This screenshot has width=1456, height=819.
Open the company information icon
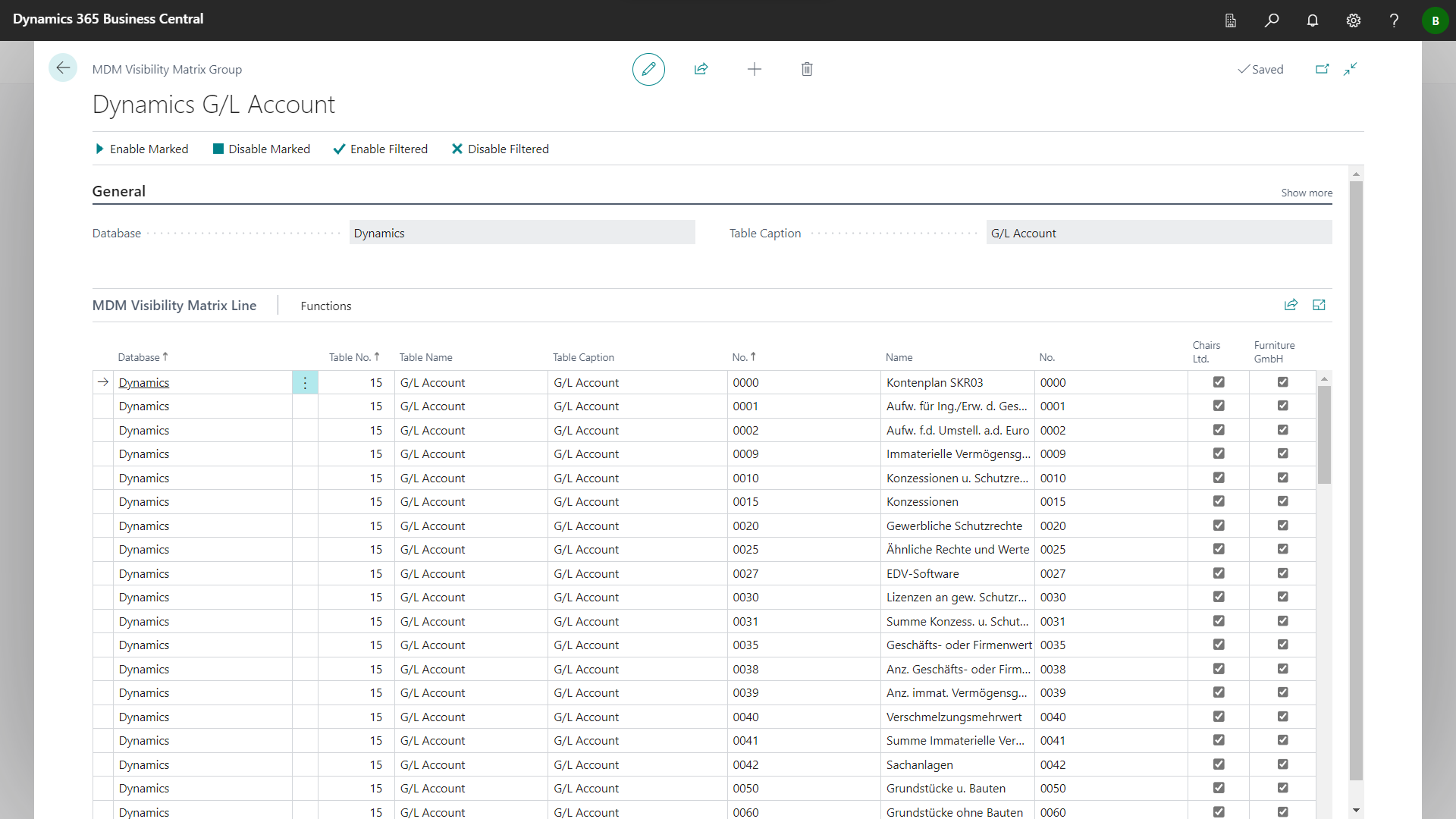click(1231, 20)
